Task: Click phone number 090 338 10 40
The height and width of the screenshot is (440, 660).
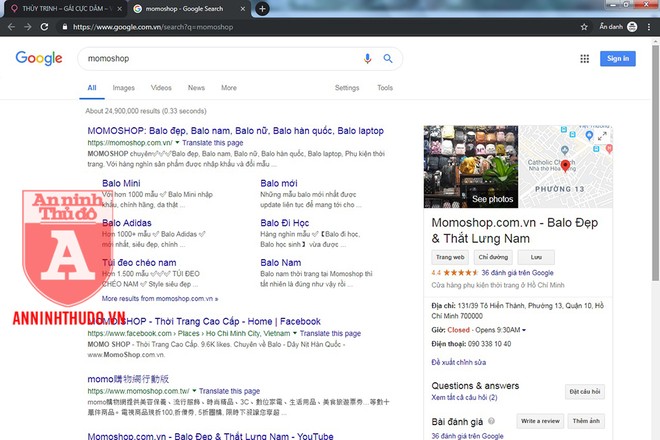Action: click(x=490, y=344)
